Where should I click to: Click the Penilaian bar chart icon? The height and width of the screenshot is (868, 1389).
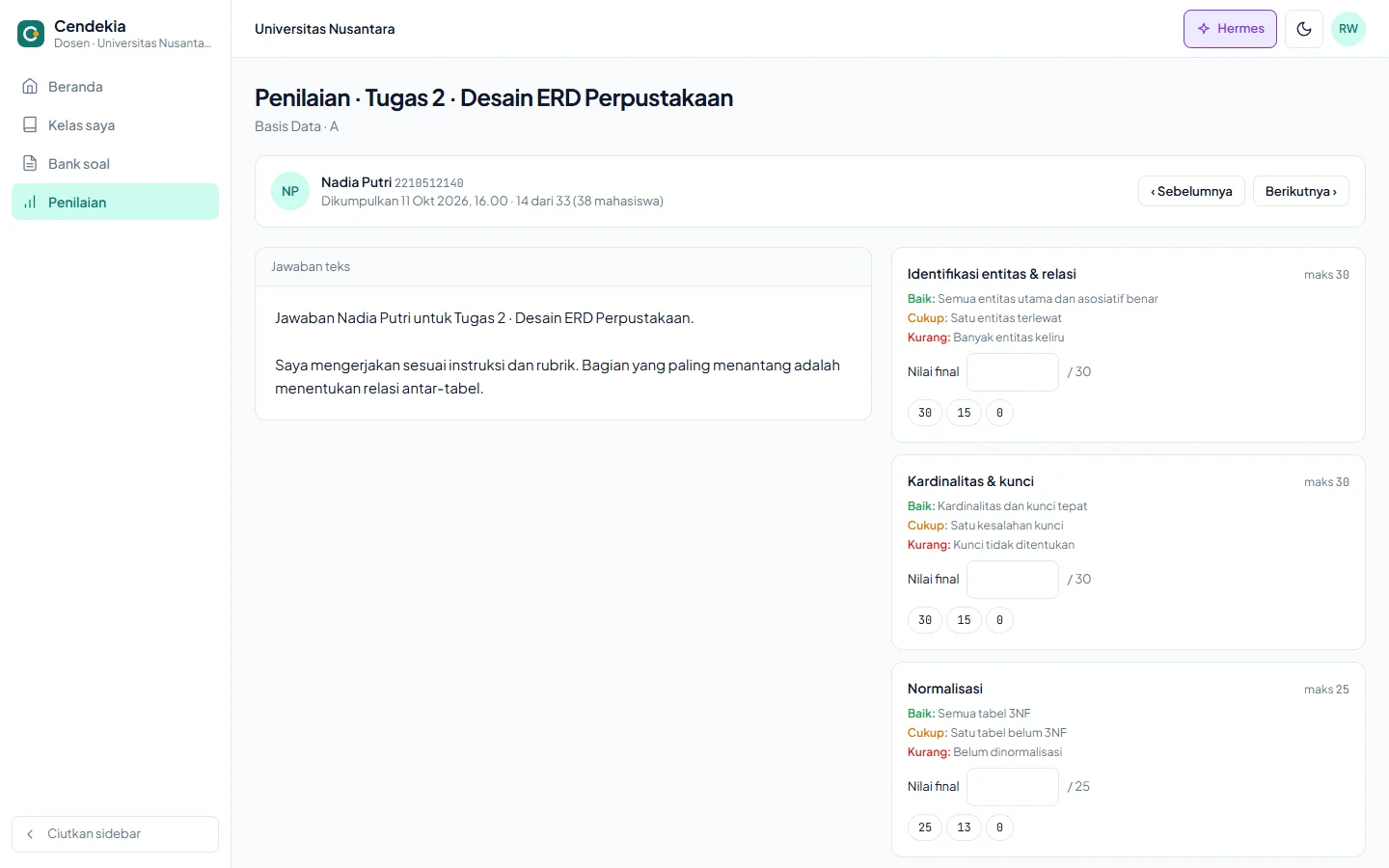tap(30, 203)
